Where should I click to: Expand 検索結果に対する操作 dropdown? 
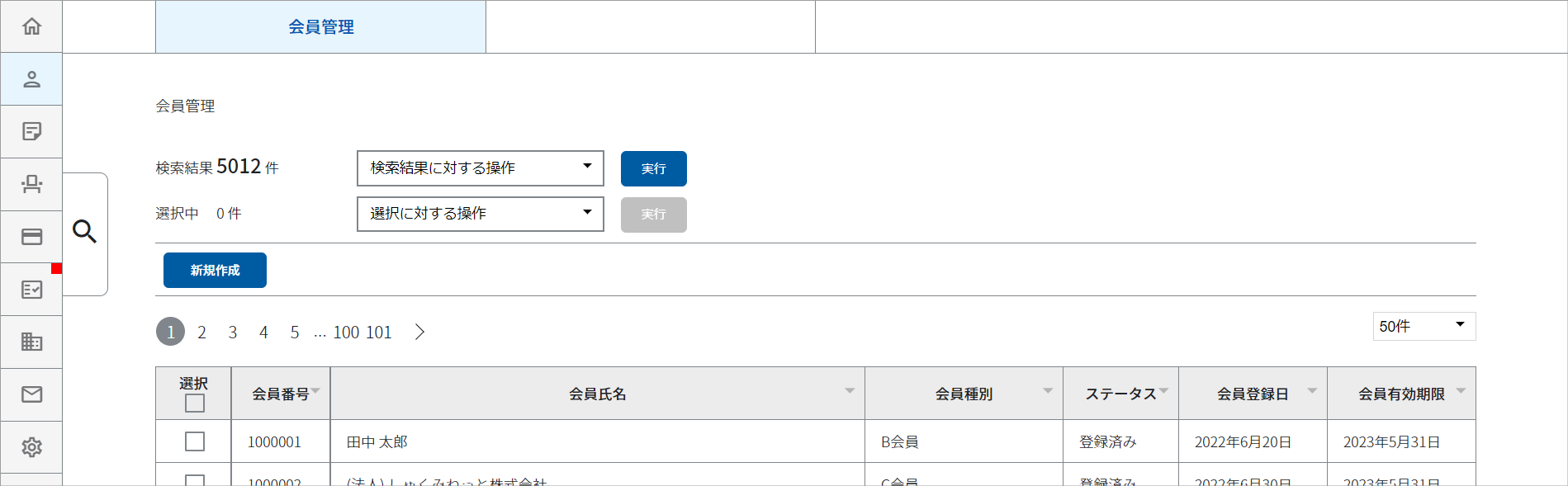(481, 168)
